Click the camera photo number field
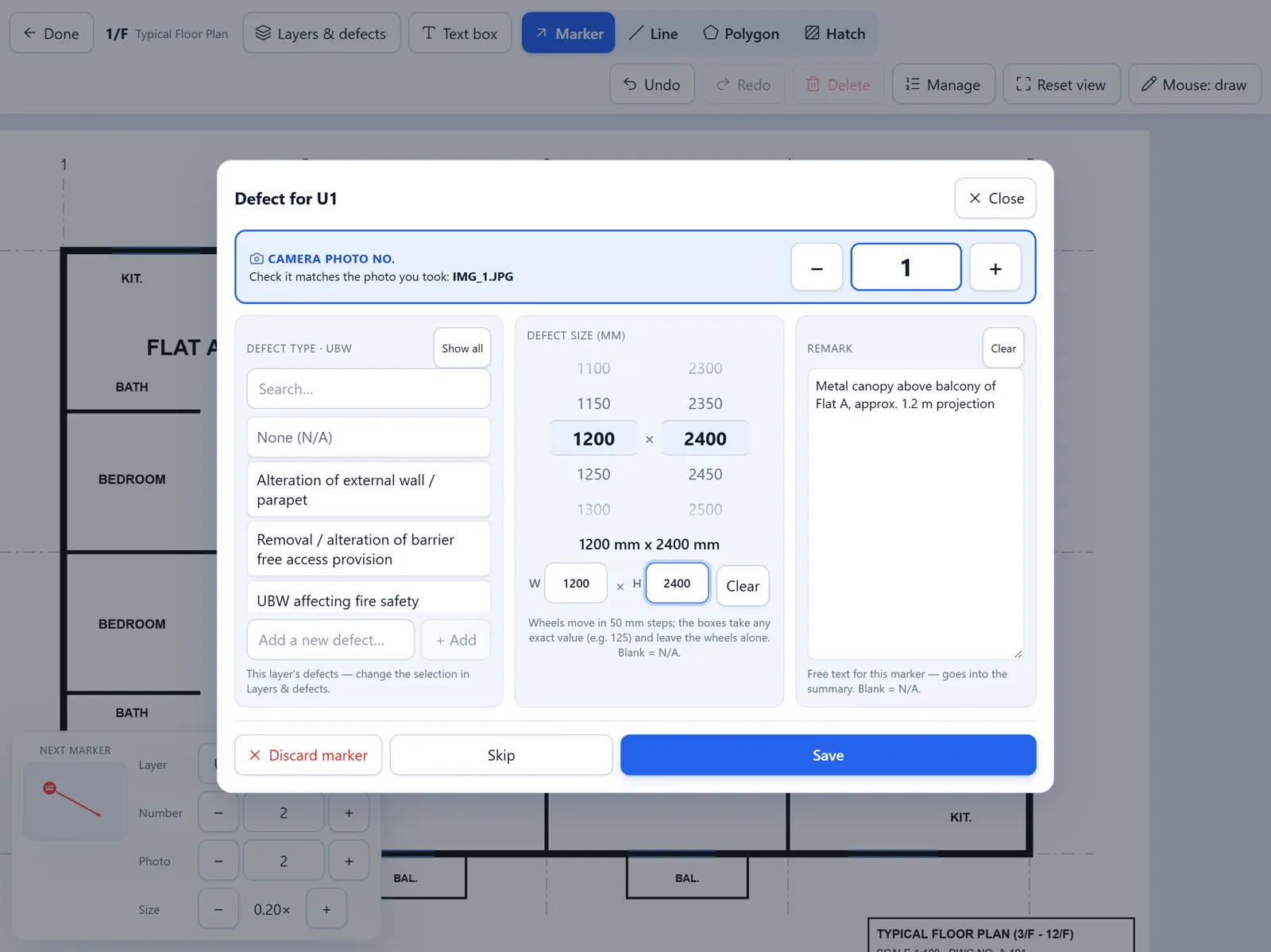The image size is (1271, 952). 906,268
